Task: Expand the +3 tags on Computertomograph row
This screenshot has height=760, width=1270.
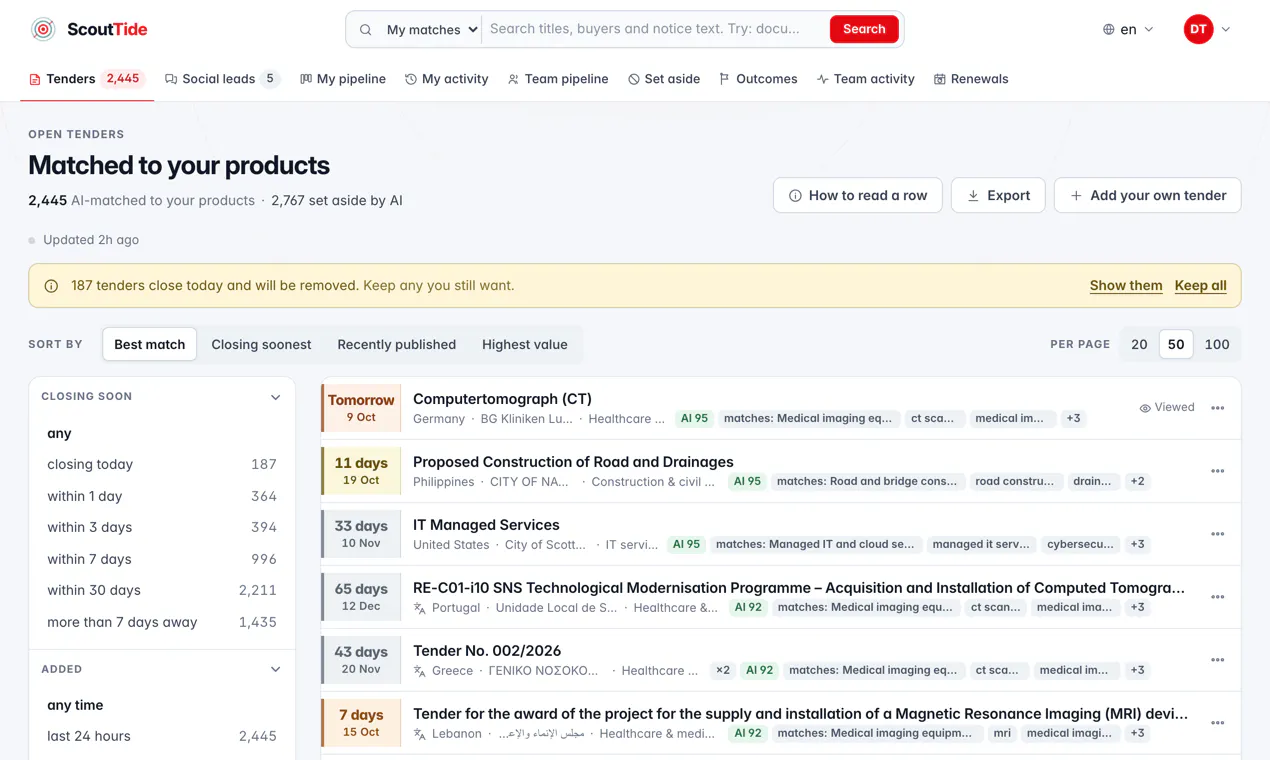Action: (1073, 419)
